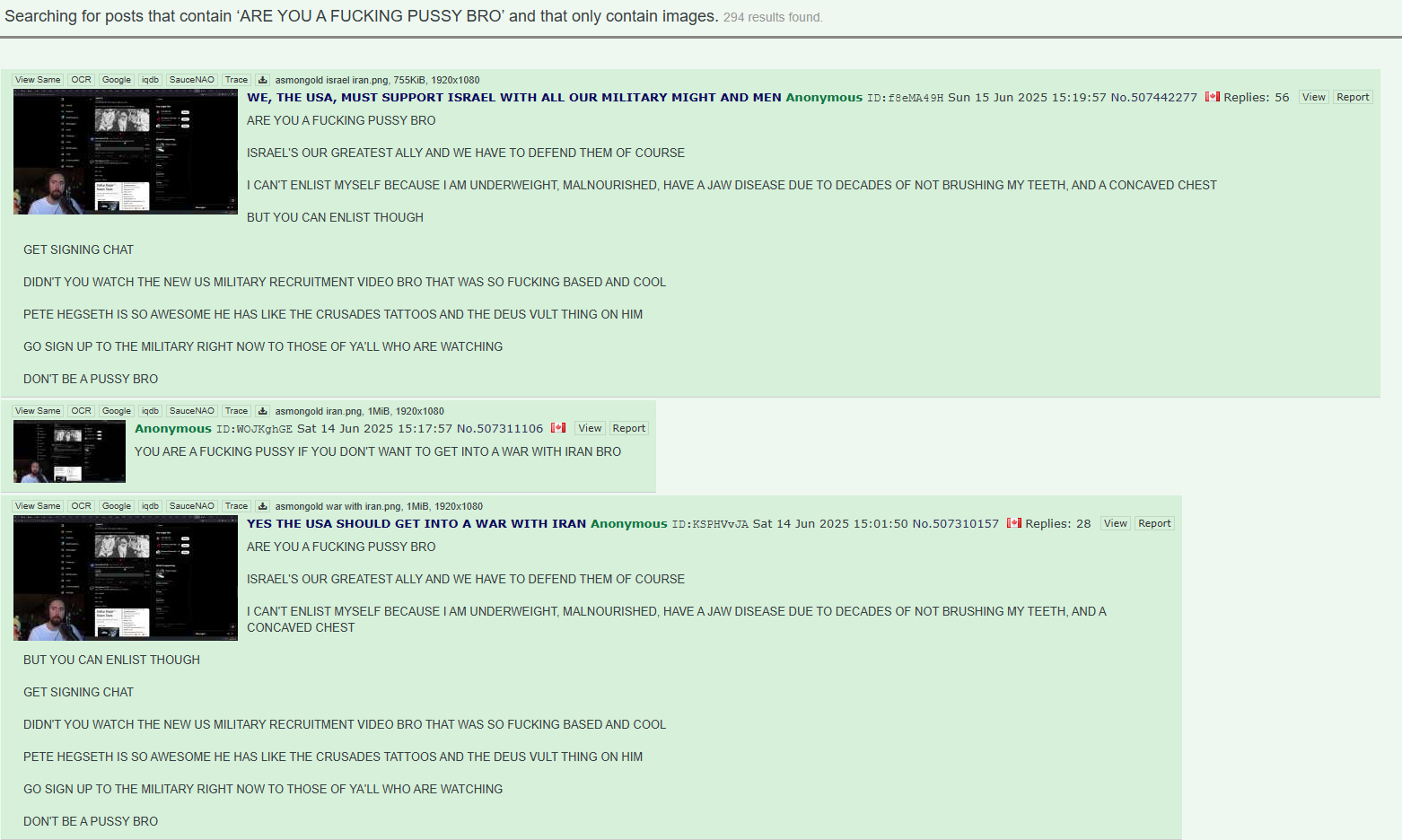Report post No.507311106
1402x840 pixels.
coord(629,428)
